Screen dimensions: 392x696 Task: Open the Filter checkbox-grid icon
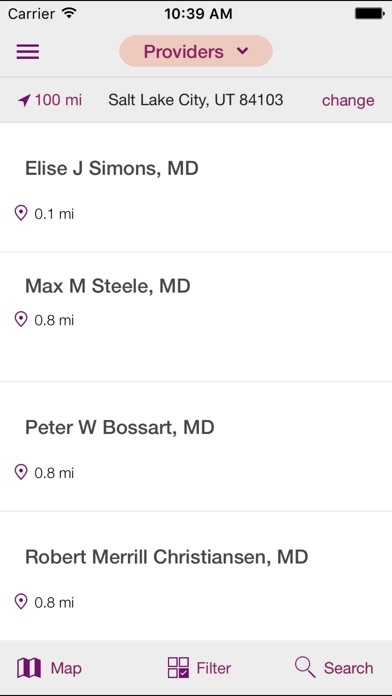tap(178, 668)
